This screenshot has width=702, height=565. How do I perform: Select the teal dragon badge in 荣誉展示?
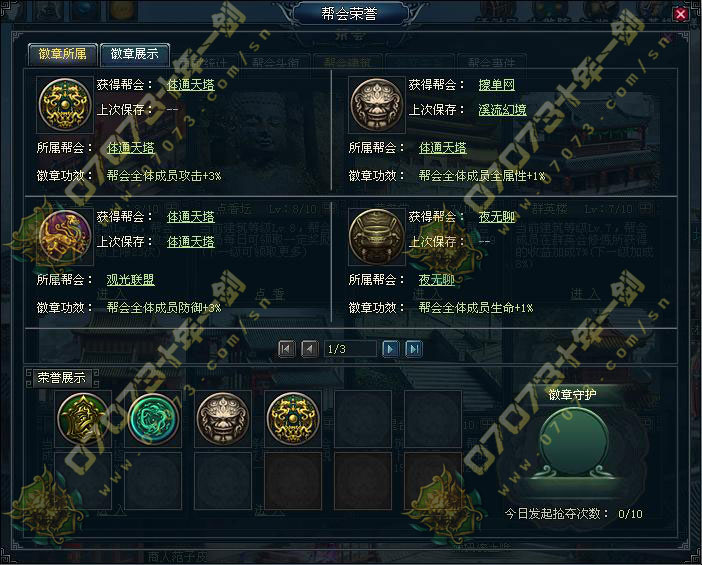(153, 419)
